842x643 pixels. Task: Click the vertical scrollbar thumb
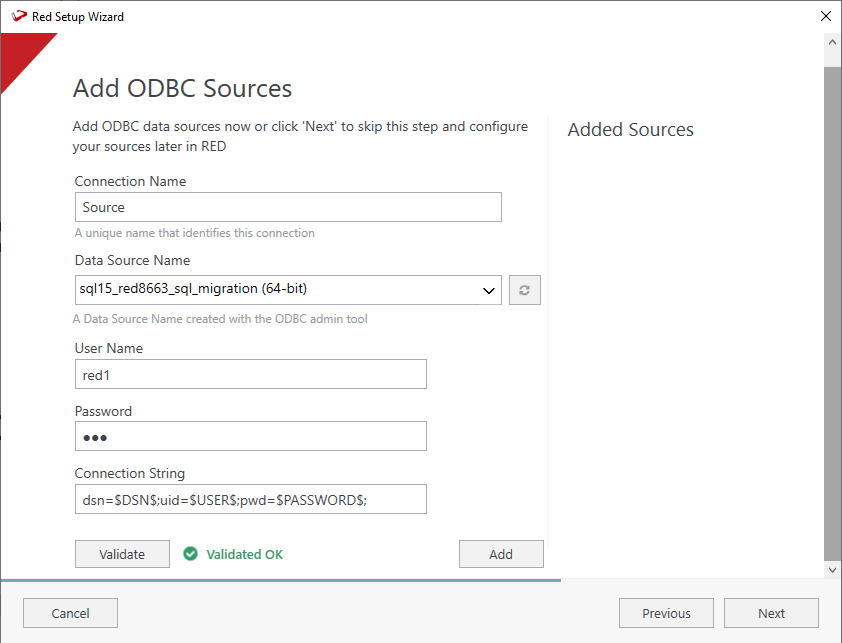coord(832,300)
